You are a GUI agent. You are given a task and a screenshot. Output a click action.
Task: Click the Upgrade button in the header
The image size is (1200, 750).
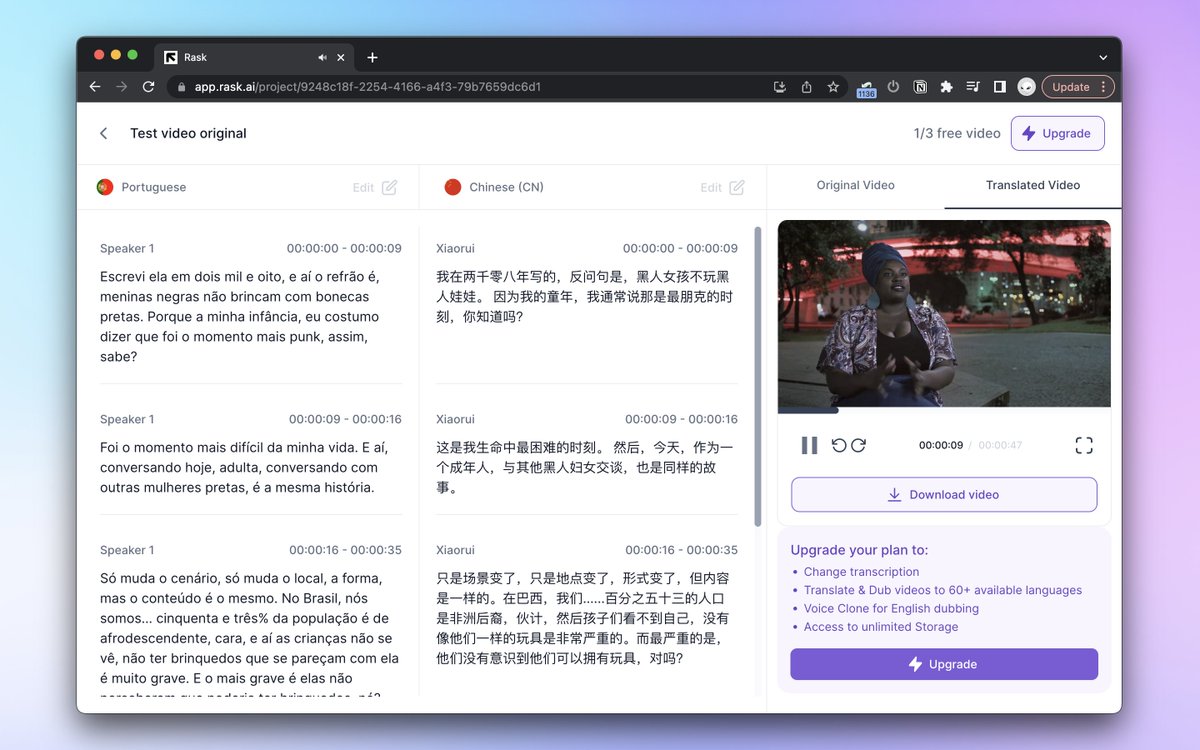[1058, 133]
